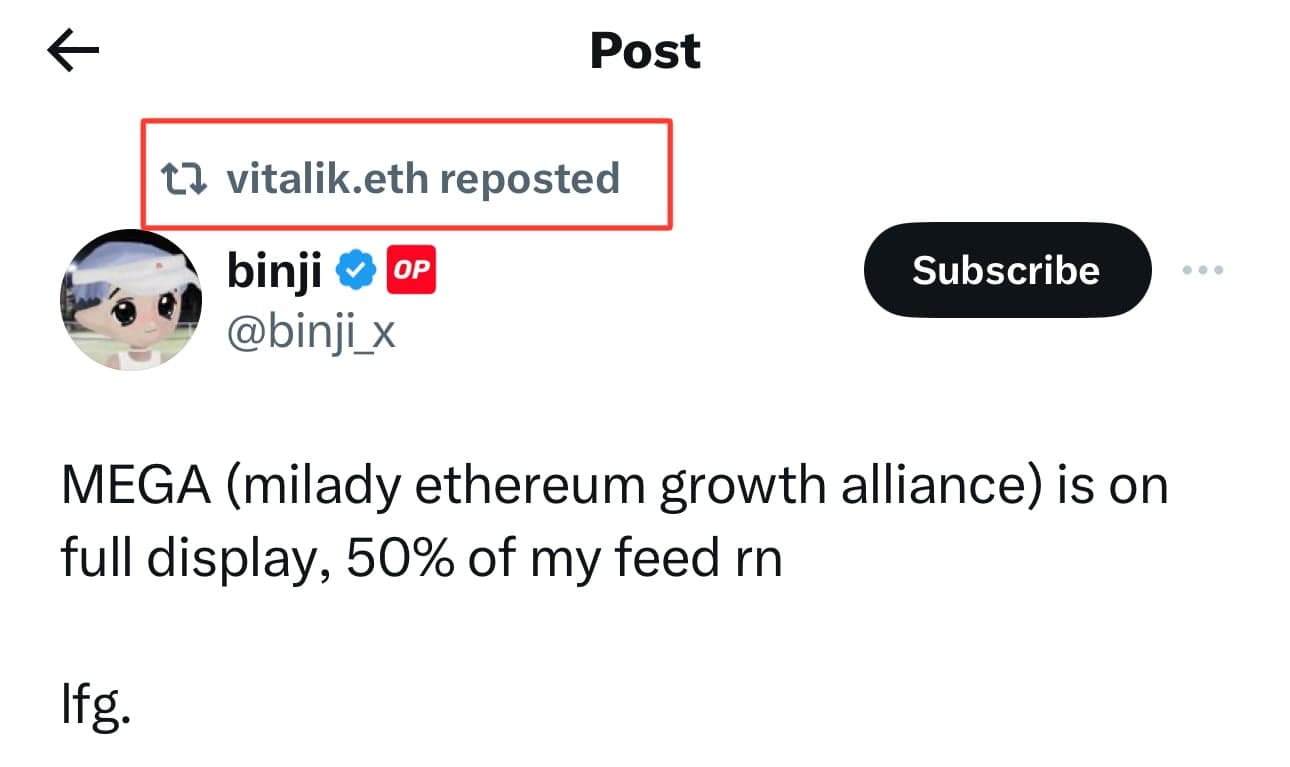Open vitalik.eth's profile via reposted label
The width and height of the screenshot is (1290, 767).
tap(424, 177)
